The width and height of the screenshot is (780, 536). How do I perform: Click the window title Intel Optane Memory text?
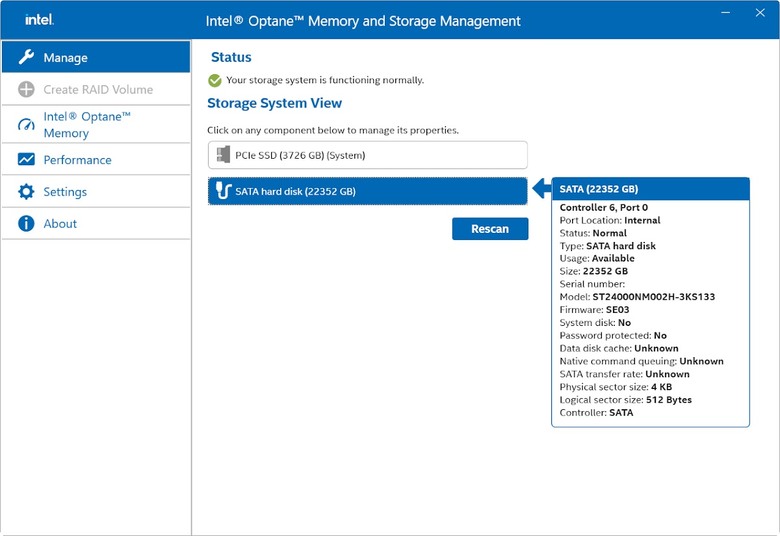(363, 21)
